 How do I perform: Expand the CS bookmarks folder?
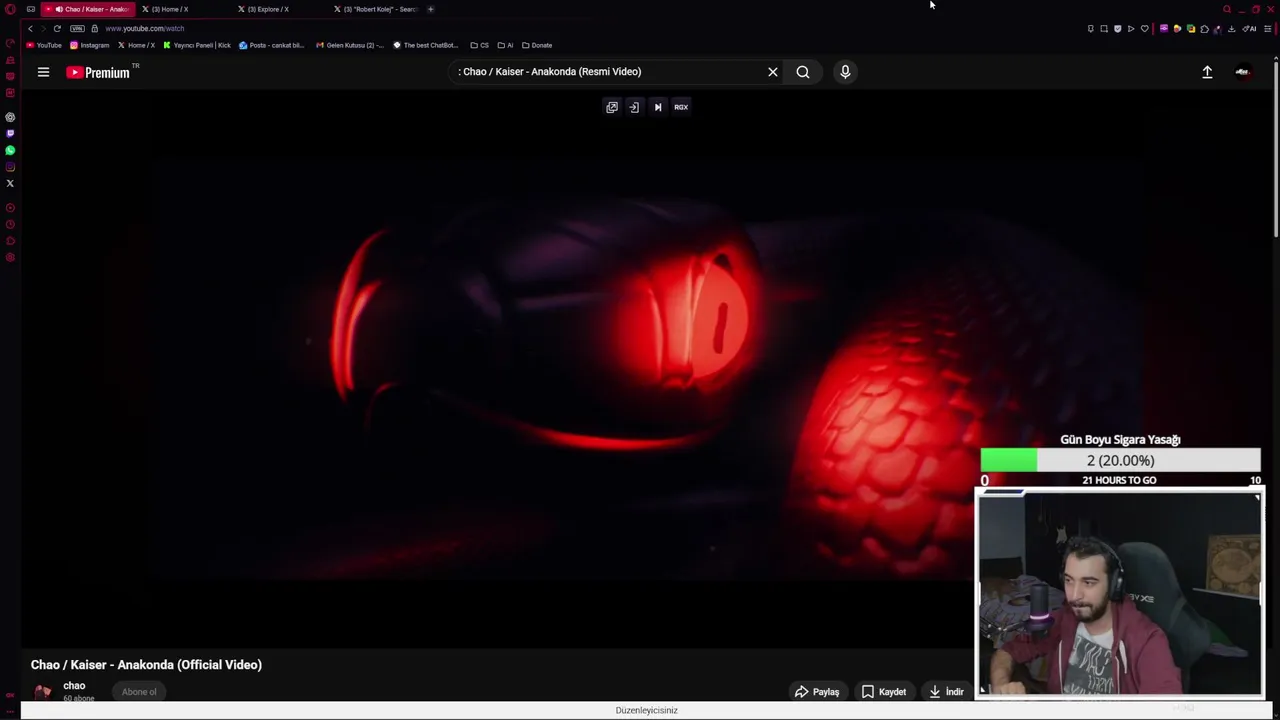click(x=480, y=45)
